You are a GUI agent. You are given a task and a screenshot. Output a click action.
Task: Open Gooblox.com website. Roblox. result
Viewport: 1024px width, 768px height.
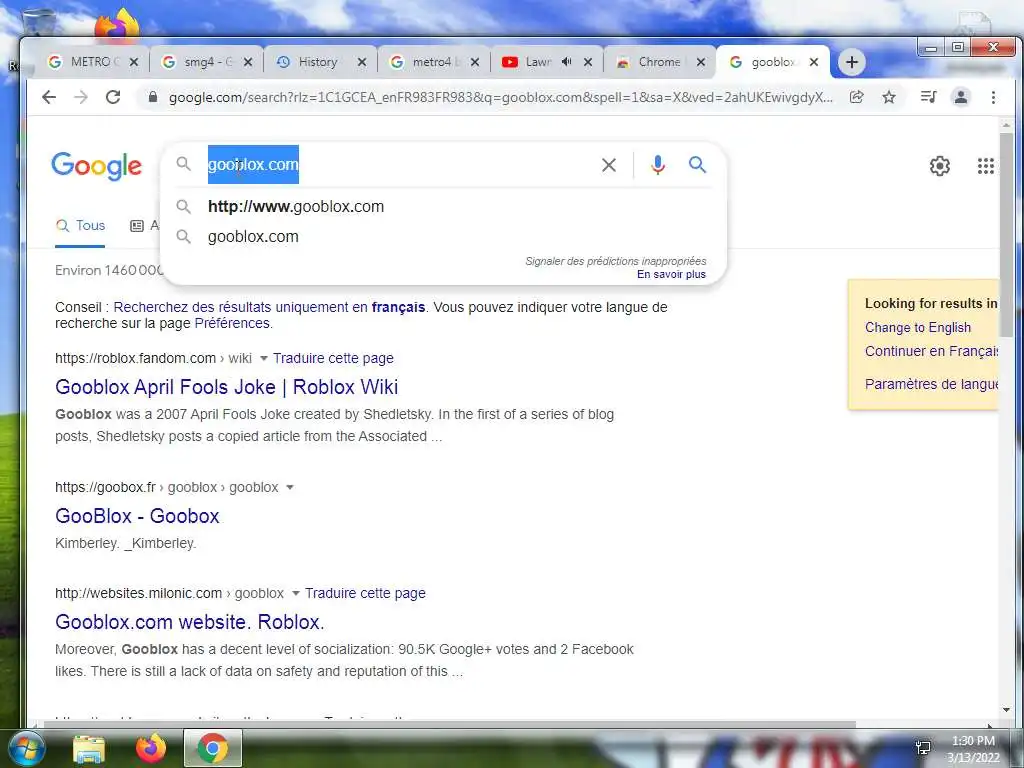point(189,622)
